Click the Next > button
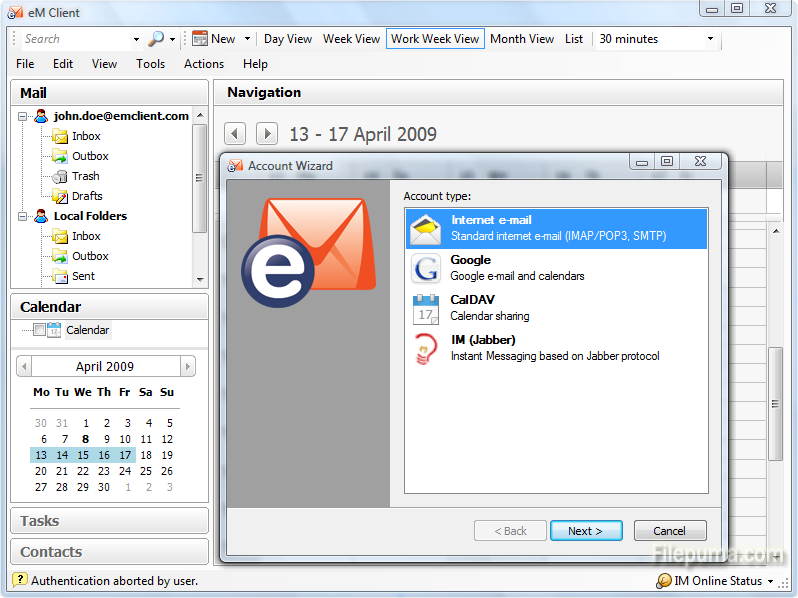This screenshot has height=598, width=798. point(586,531)
